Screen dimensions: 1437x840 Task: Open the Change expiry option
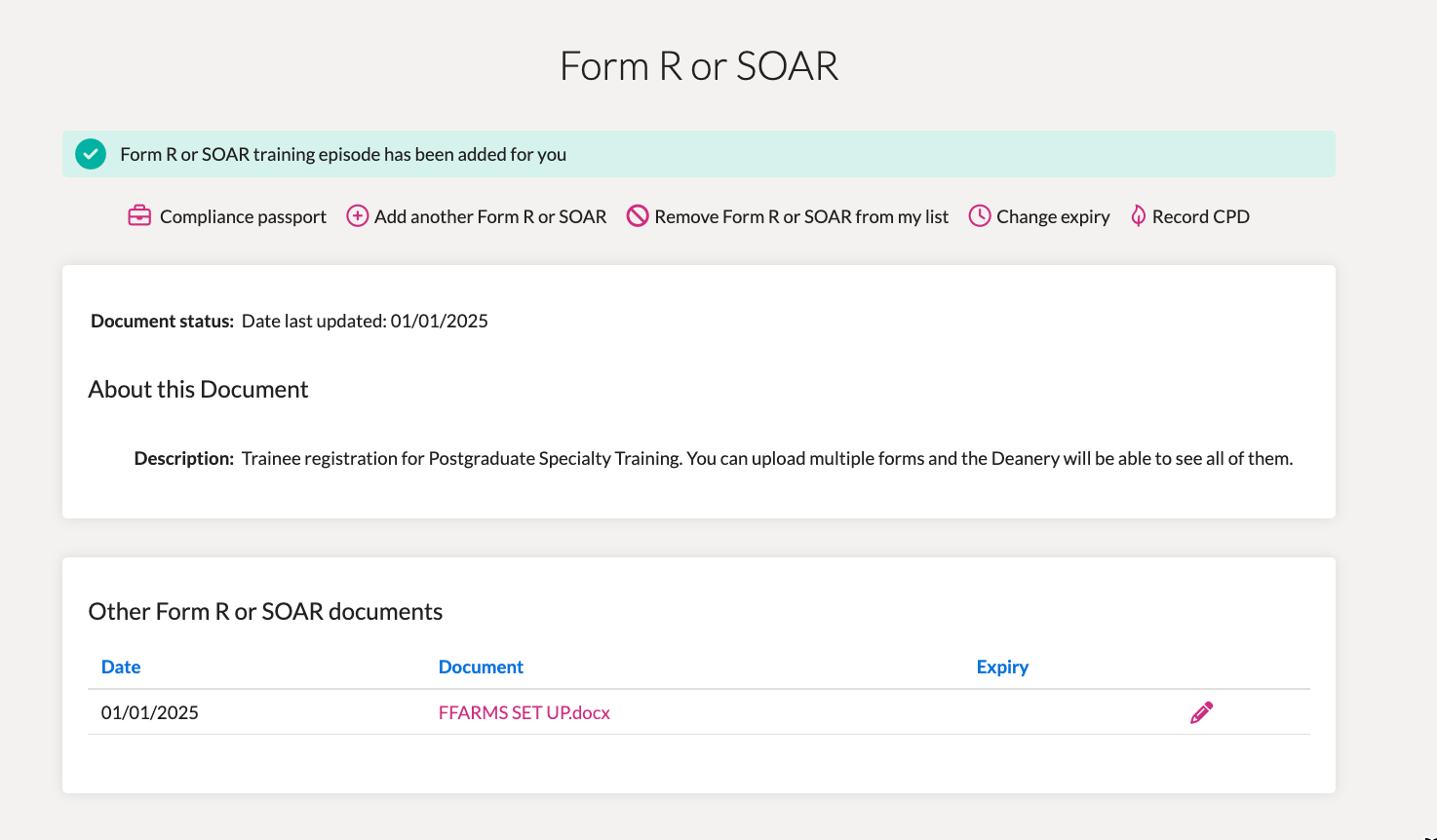[x=1053, y=216]
